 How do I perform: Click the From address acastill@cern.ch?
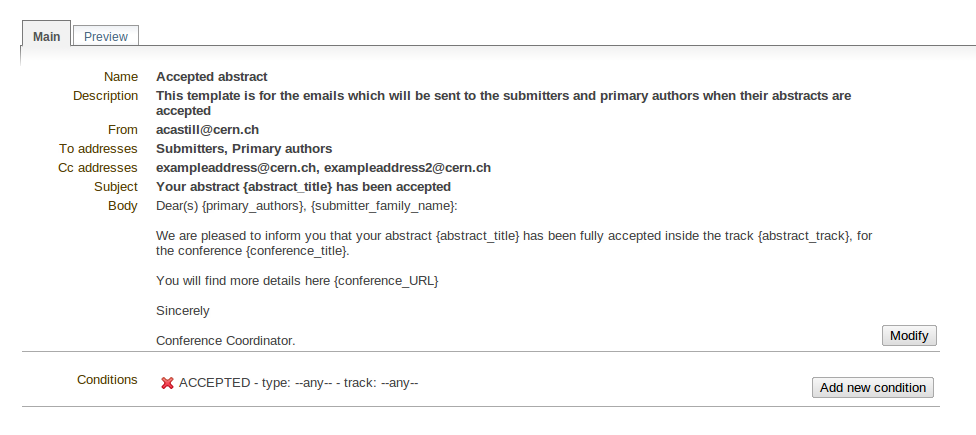pos(207,129)
